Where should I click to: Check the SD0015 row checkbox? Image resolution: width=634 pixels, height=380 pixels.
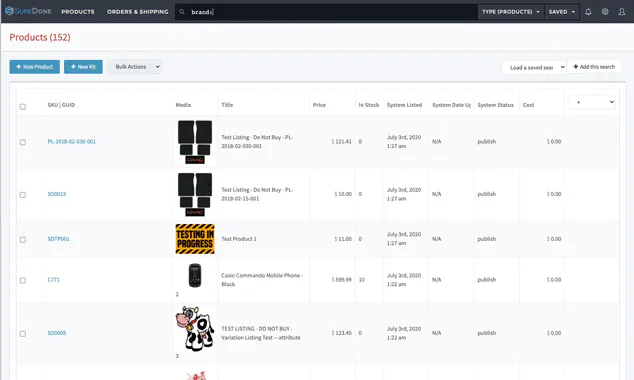(23, 195)
